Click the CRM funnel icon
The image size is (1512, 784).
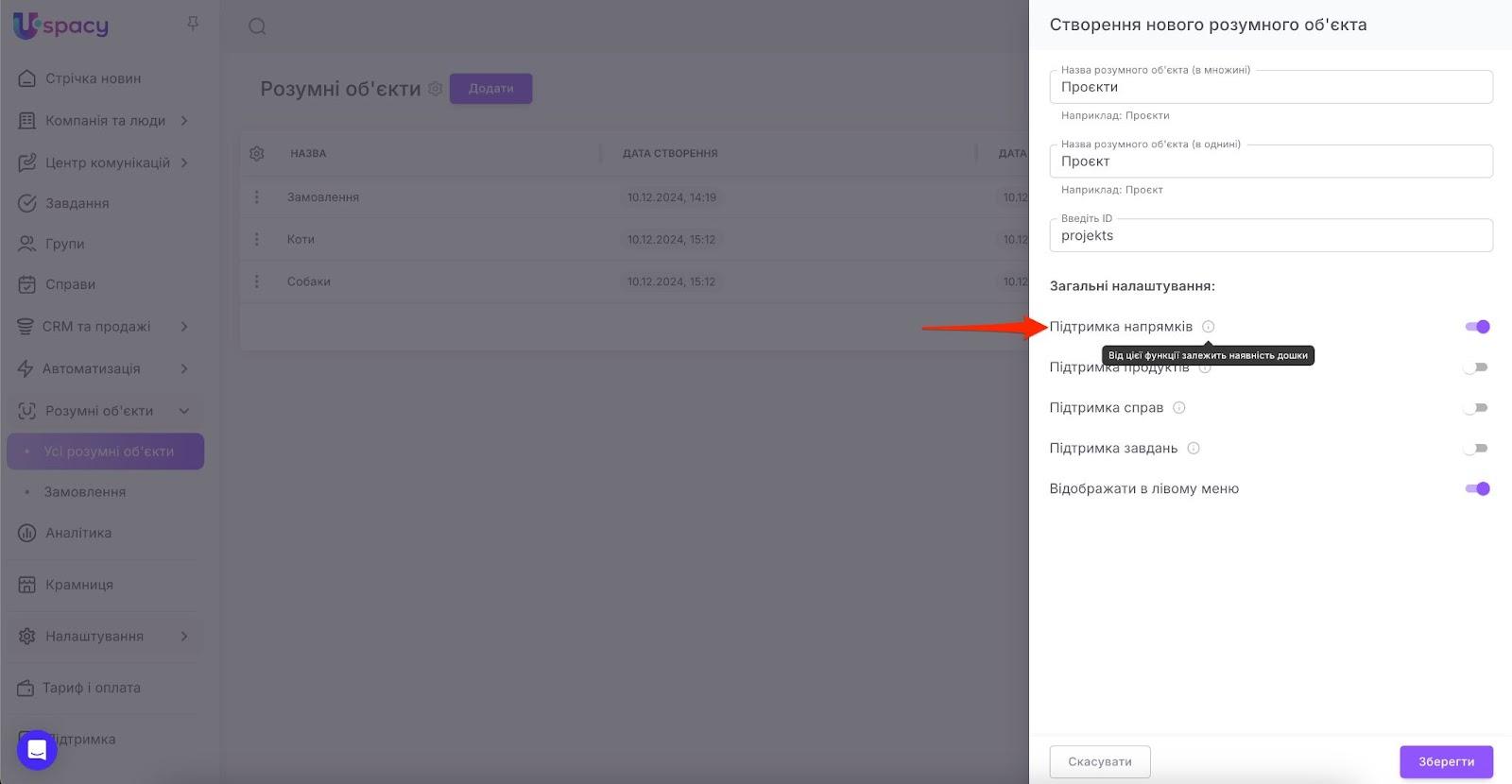point(26,327)
